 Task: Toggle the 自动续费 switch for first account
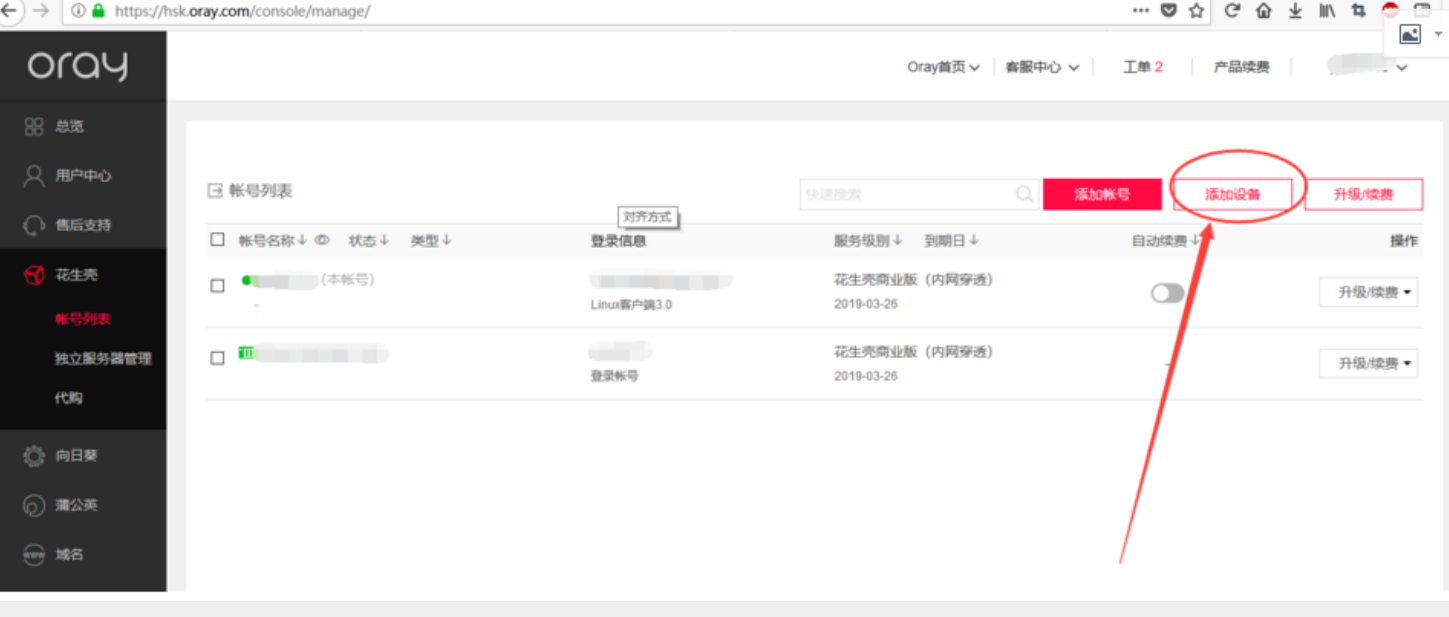pyautogui.click(x=1167, y=293)
